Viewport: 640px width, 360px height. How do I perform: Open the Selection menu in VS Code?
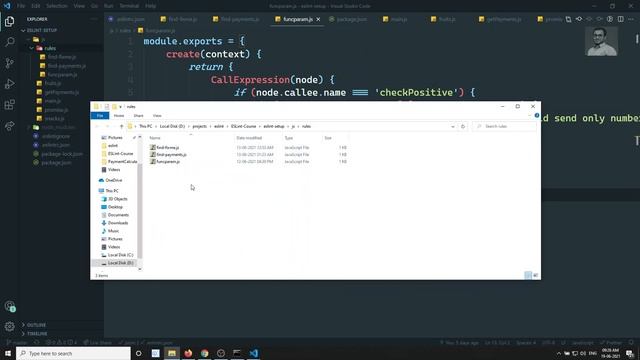pyautogui.click(x=57, y=6)
